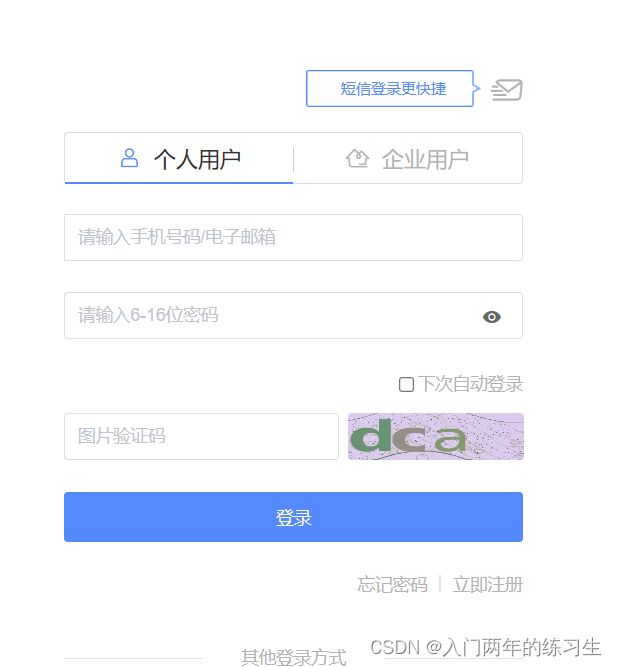Click the 短信登录更快捷 tooltip bubble
Viewport: 617px width, 667px height.
[393, 88]
